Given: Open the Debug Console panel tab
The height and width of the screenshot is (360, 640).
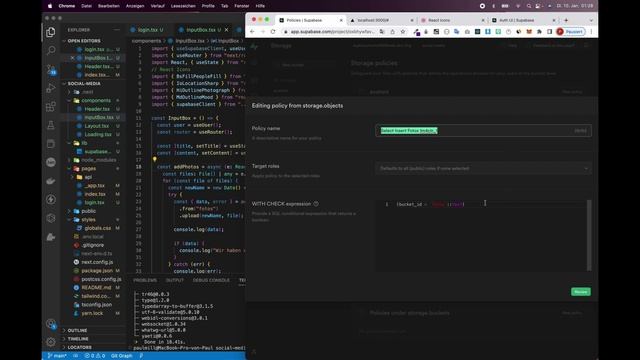Looking at the screenshot, I should coord(211,280).
